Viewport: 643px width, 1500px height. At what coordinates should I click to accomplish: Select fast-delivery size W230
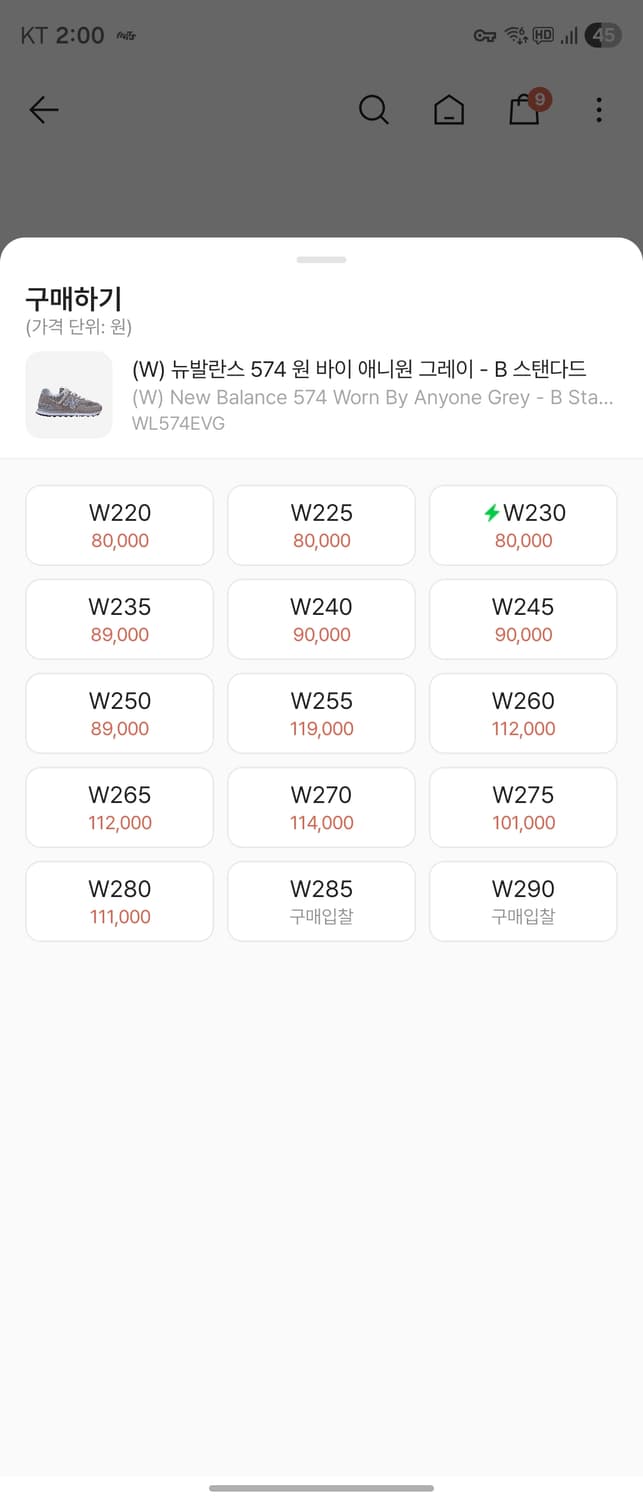523,525
